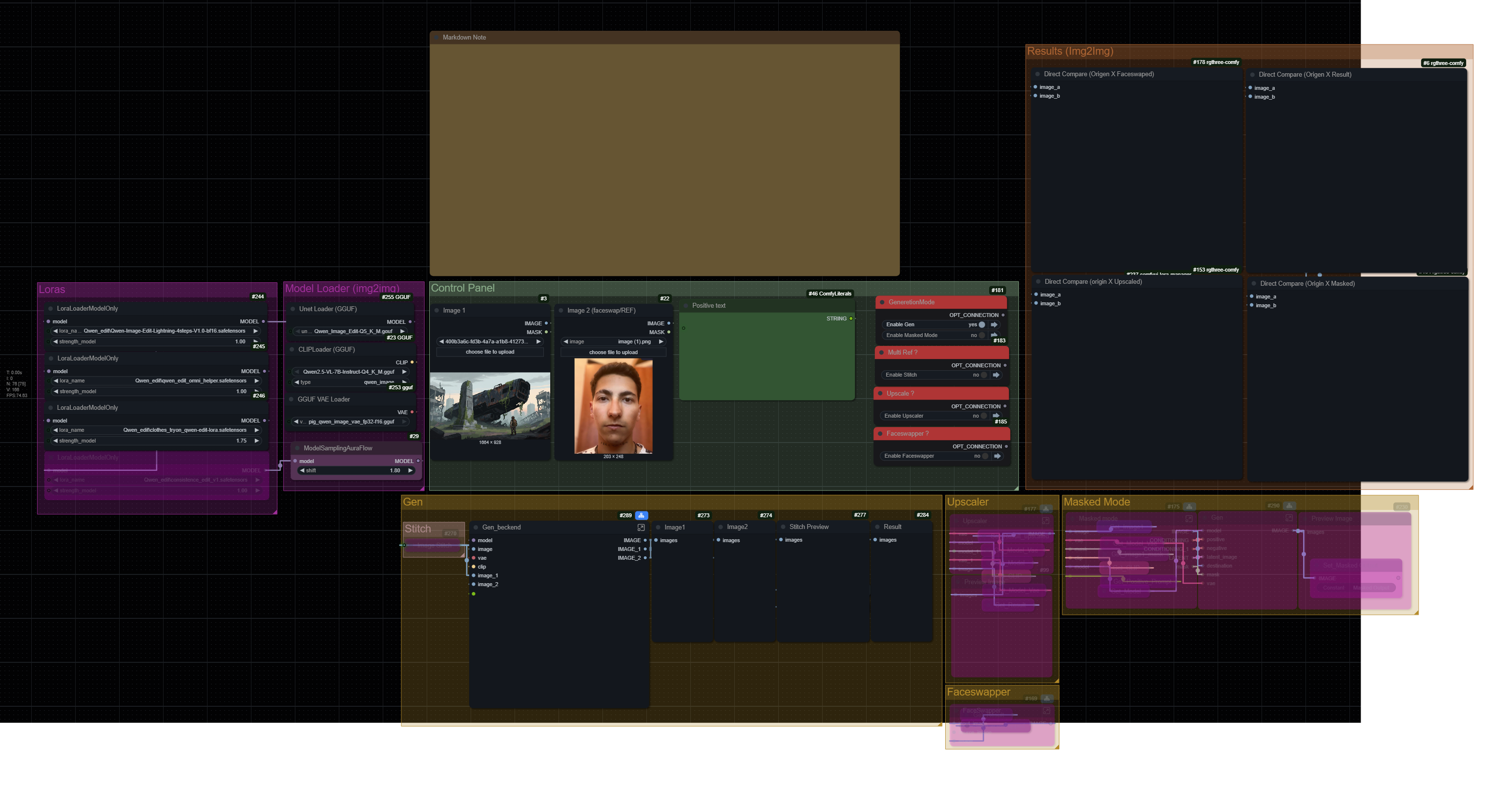
Task: Open lora_name dropdown showing Lightning-4steps-V1.0-bf16
Action: [x=156, y=331]
